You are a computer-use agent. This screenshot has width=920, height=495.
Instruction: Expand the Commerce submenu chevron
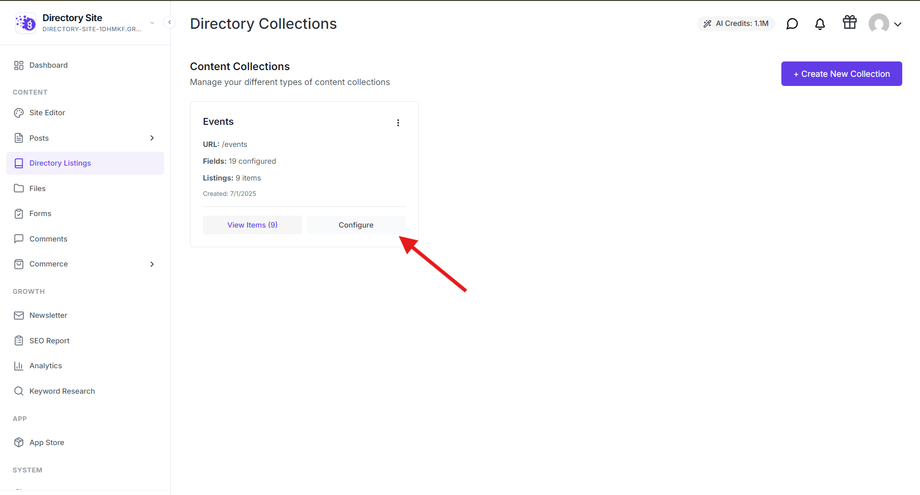pyautogui.click(x=152, y=264)
